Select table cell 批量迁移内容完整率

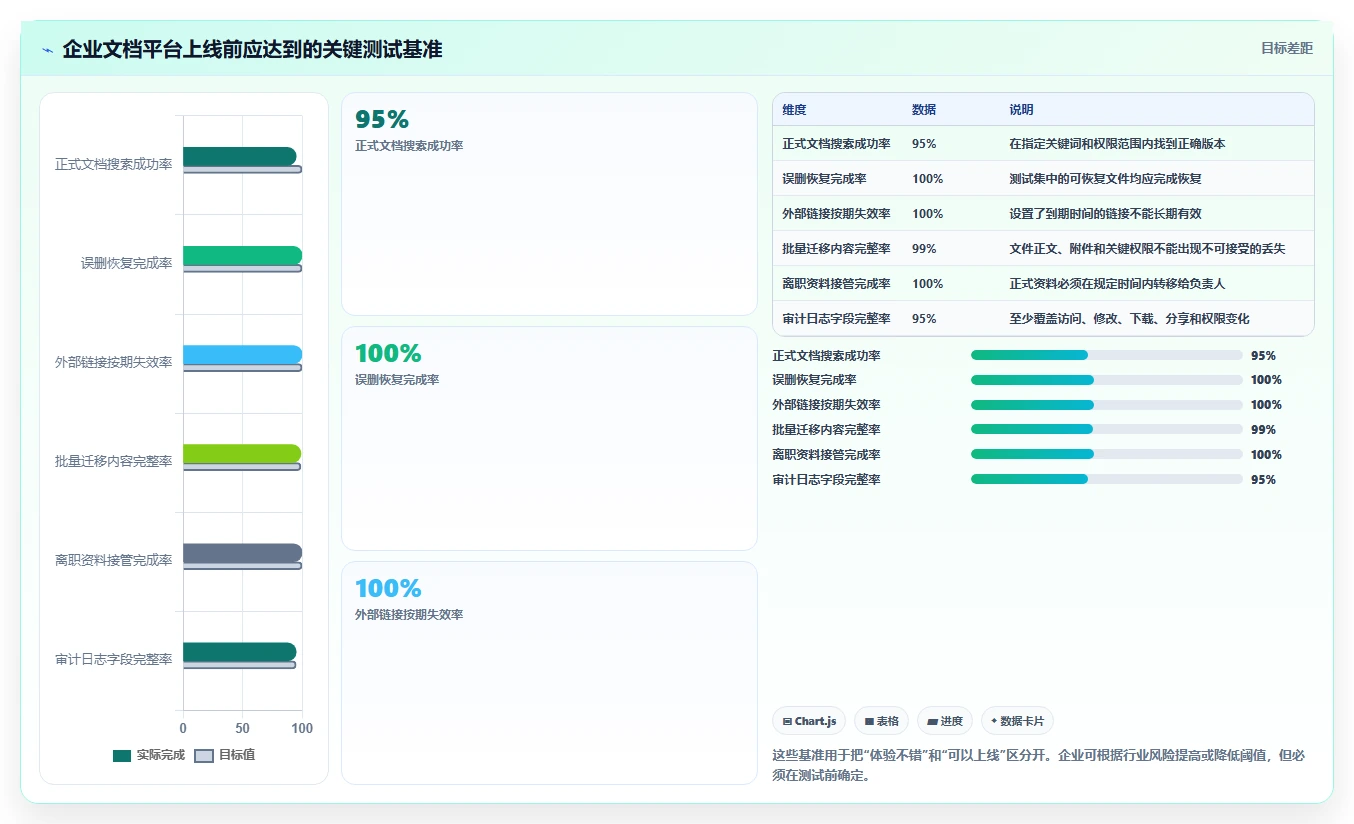click(836, 249)
